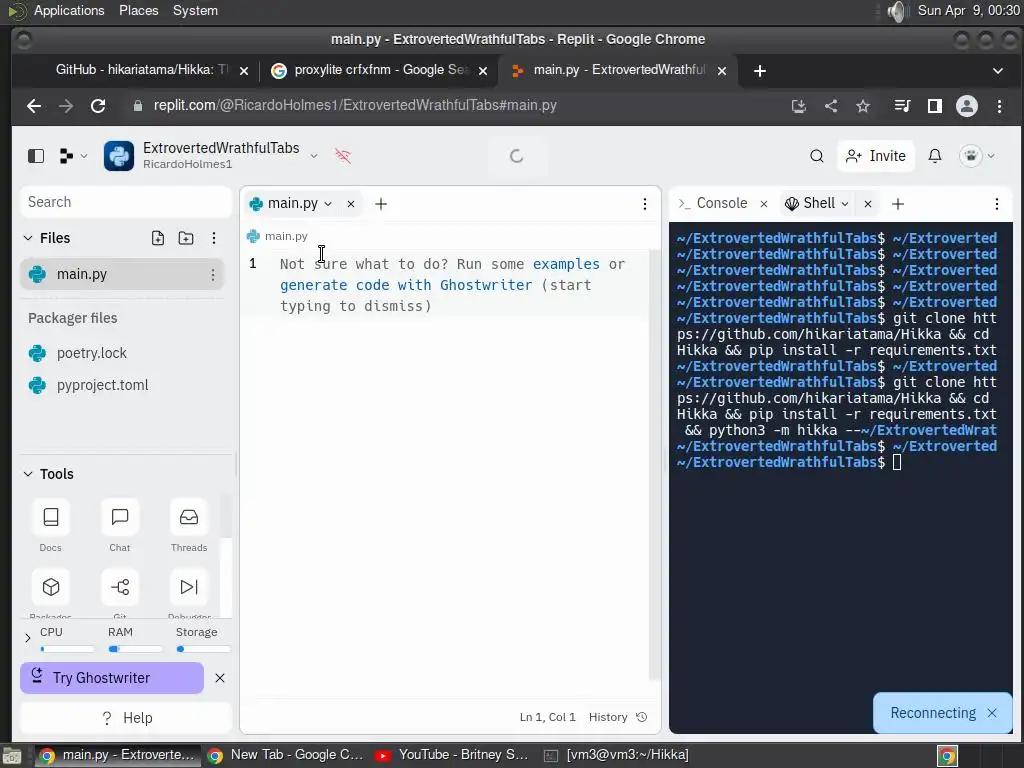This screenshot has width=1024, height=768.
Task: Dismiss the Try Ghostwriter banner
Action: [x=220, y=678]
